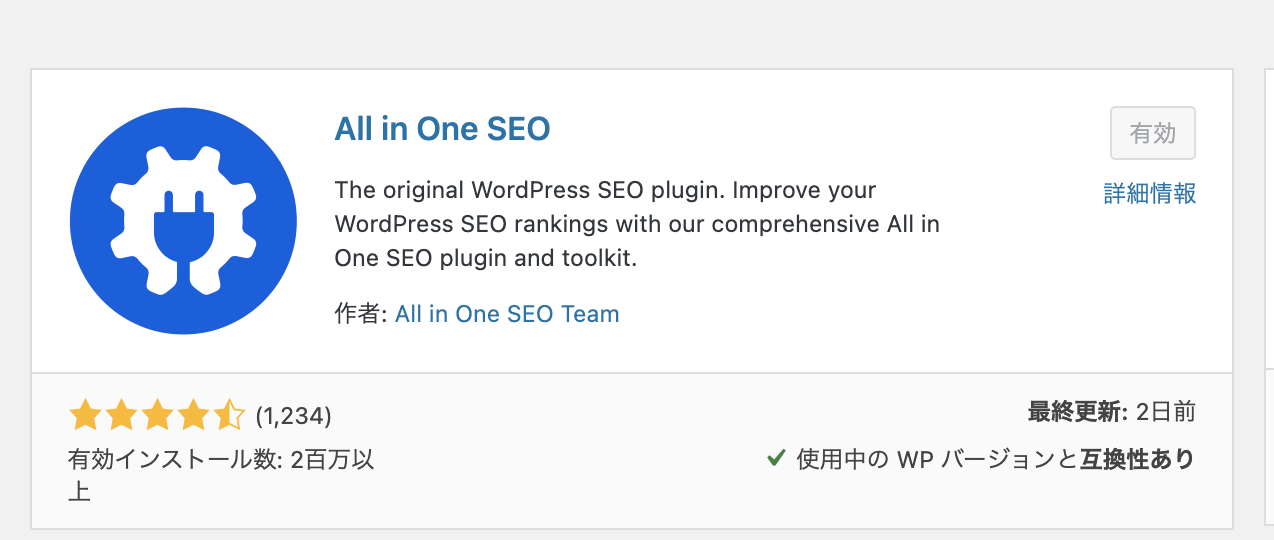The image size is (1274, 540).
Task: Click the plugin description paragraph
Action: [x=637, y=224]
